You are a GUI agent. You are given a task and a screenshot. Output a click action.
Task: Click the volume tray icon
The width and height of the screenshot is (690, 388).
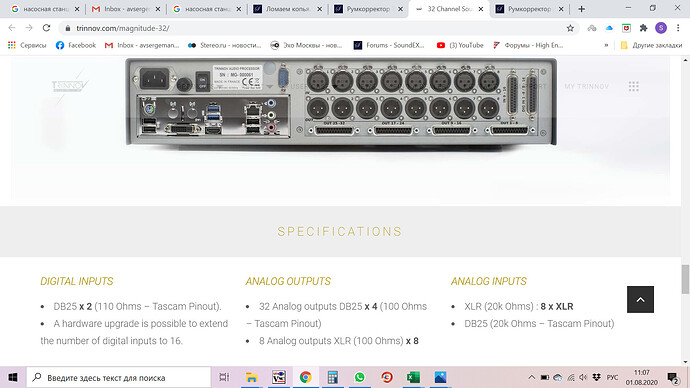click(584, 377)
